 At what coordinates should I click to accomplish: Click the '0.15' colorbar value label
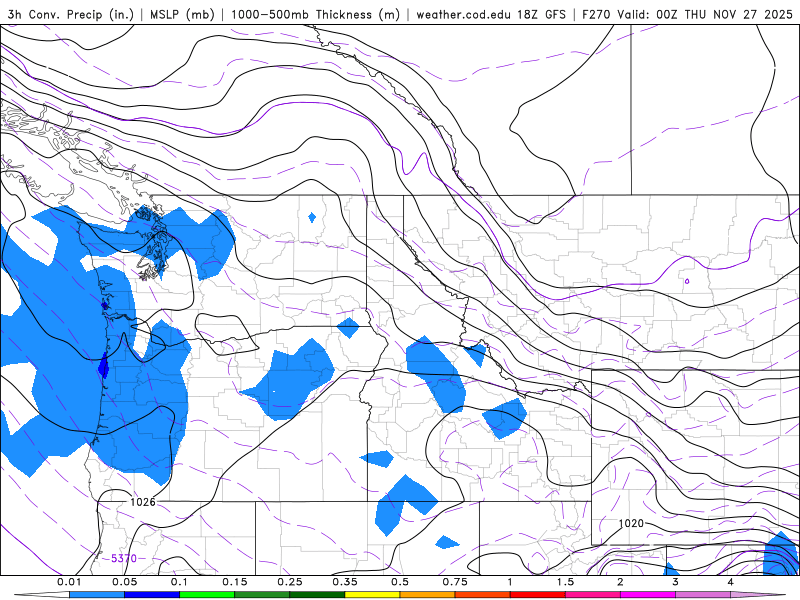coord(235,582)
